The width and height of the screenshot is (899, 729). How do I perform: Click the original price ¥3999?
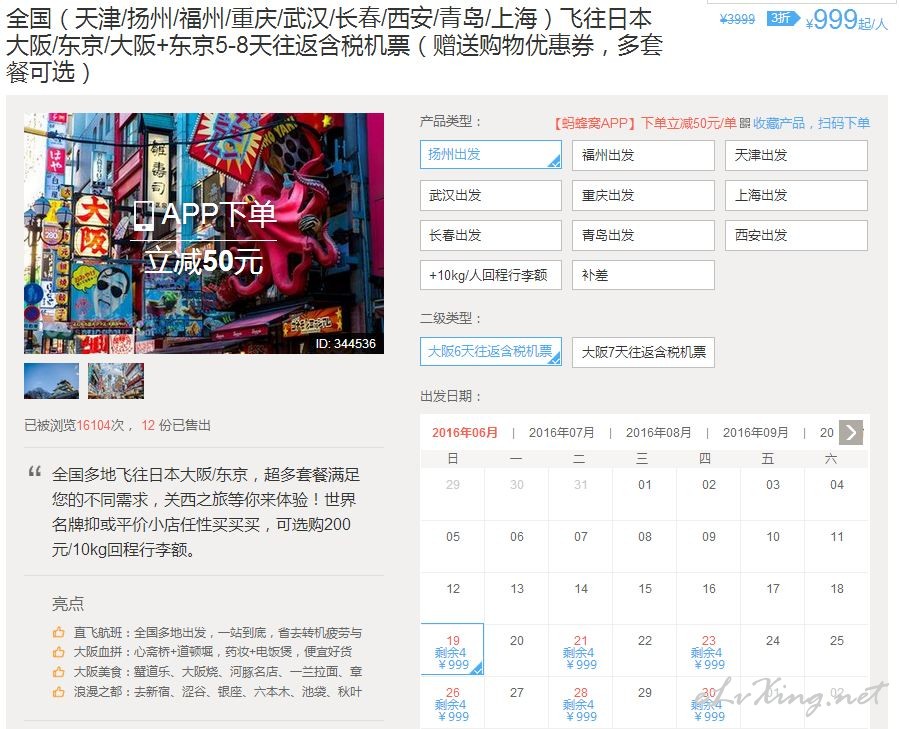pyautogui.click(x=737, y=19)
